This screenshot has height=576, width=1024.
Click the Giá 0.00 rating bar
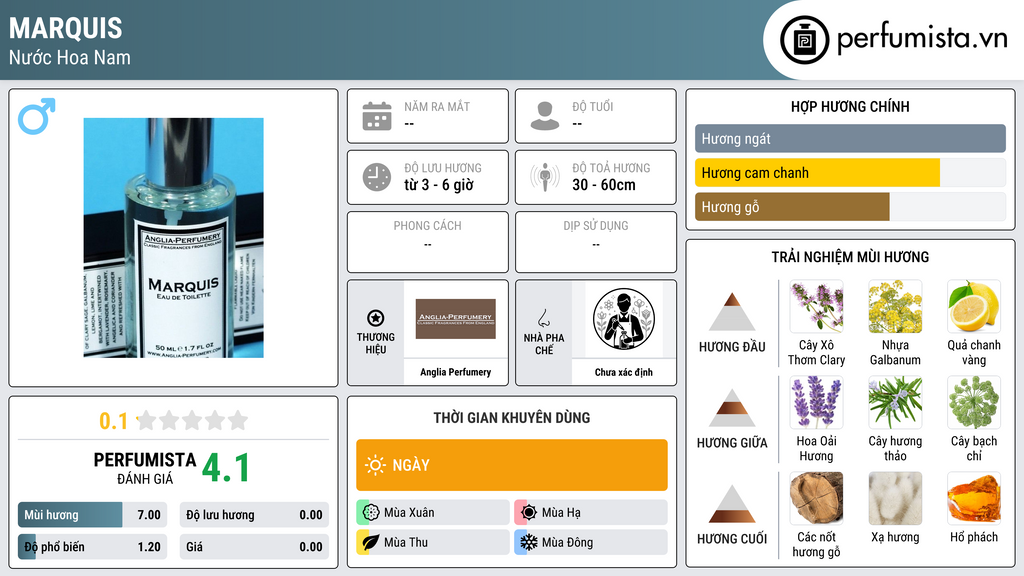(x=254, y=547)
